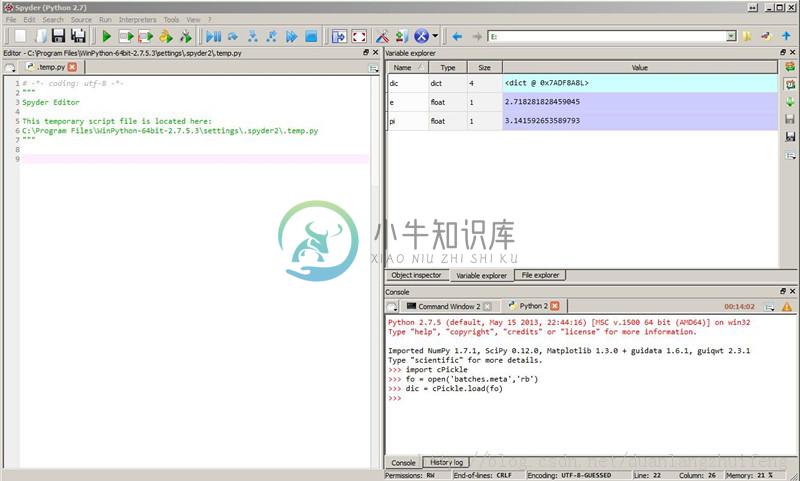This screenshot has width=800, height=481.
Task: Open run configuration icon
Action: pos(166,36)
